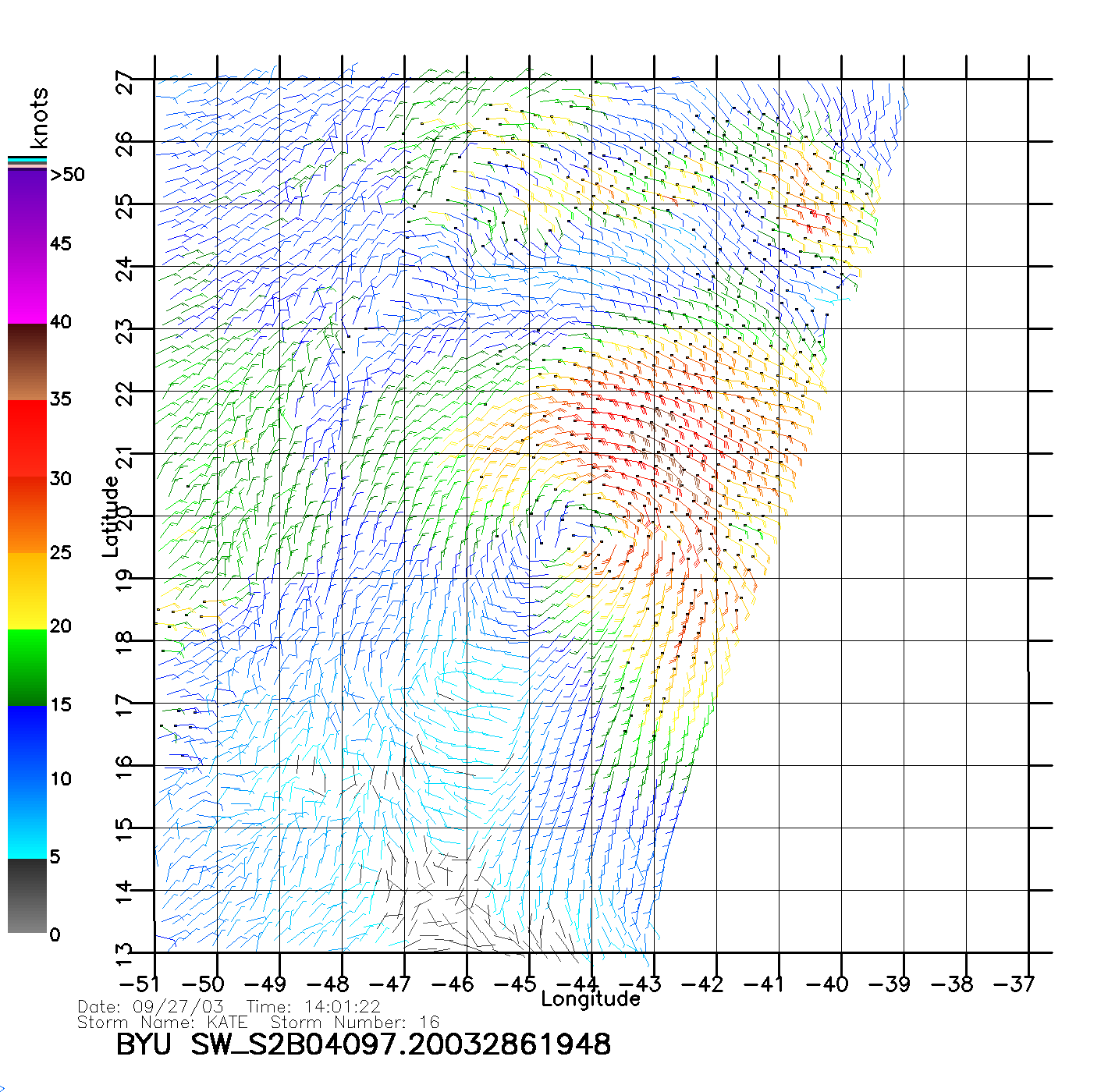Screen dimensions: 1108x1092
Task: Select longitude tick label -49
Action: pos(265,984)
